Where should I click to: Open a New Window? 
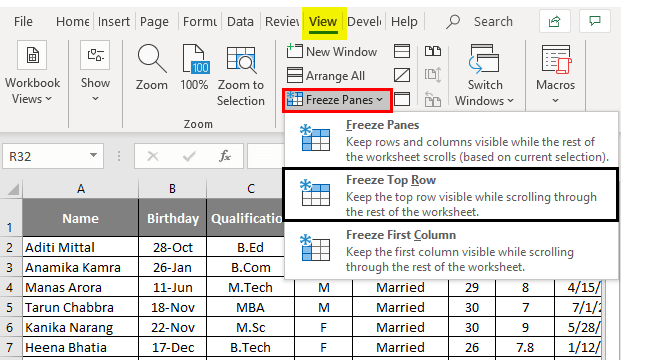pyautogui.click(x=332, y=52)
